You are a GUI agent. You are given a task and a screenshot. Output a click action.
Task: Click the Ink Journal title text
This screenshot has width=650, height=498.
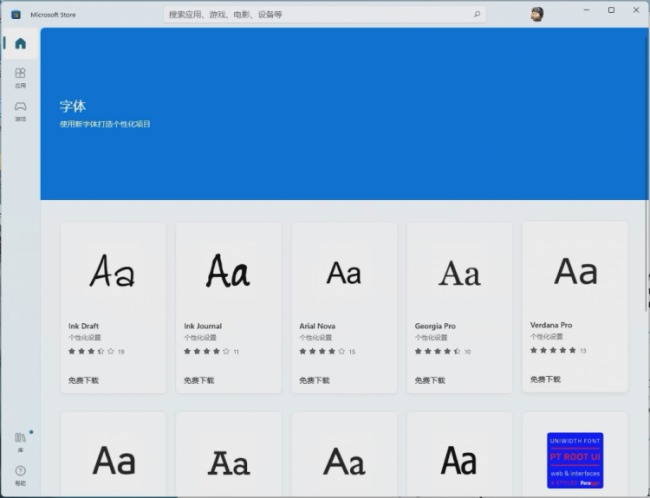coord(203,326)
